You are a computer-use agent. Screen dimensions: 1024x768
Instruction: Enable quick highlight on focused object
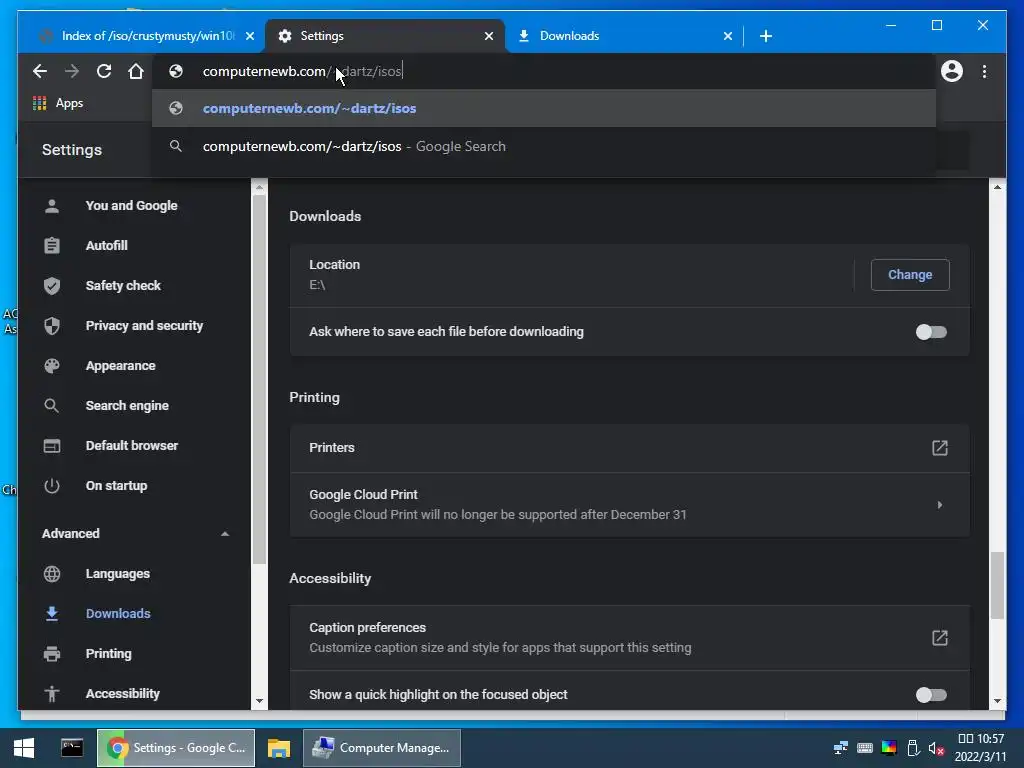[931, 695]
